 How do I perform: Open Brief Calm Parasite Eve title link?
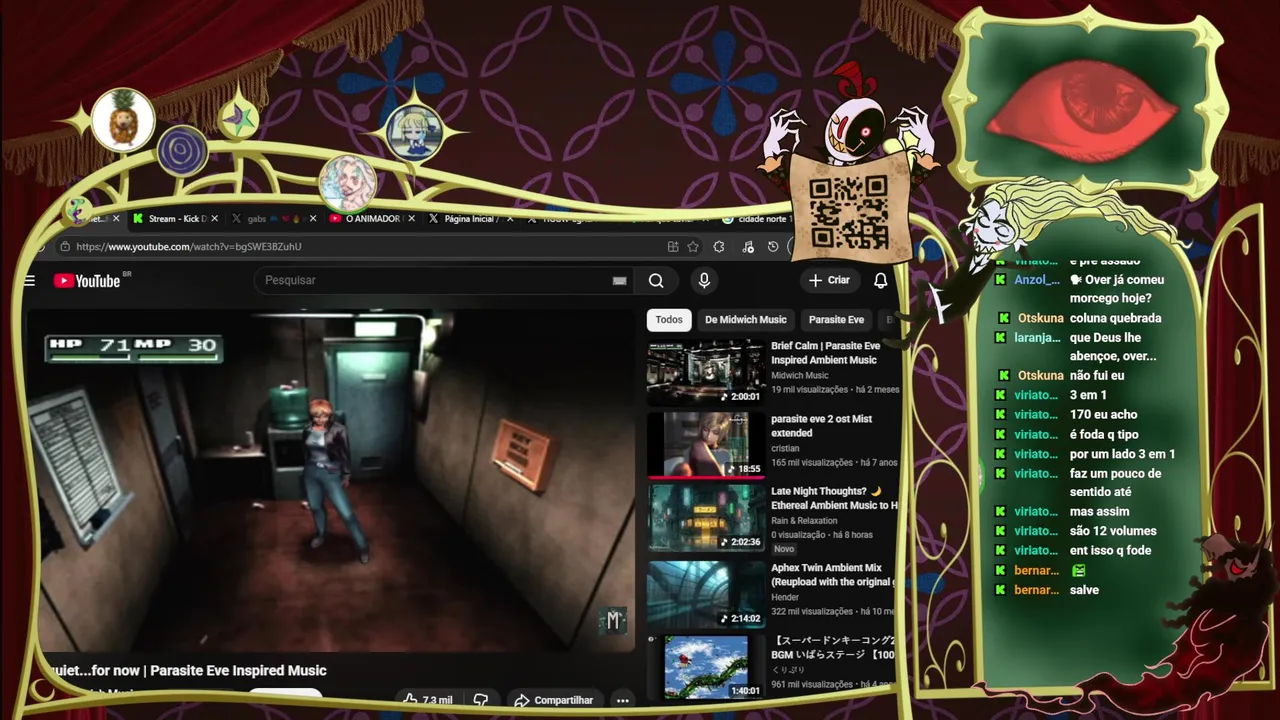pyautogui.click(x=825, y=353)
